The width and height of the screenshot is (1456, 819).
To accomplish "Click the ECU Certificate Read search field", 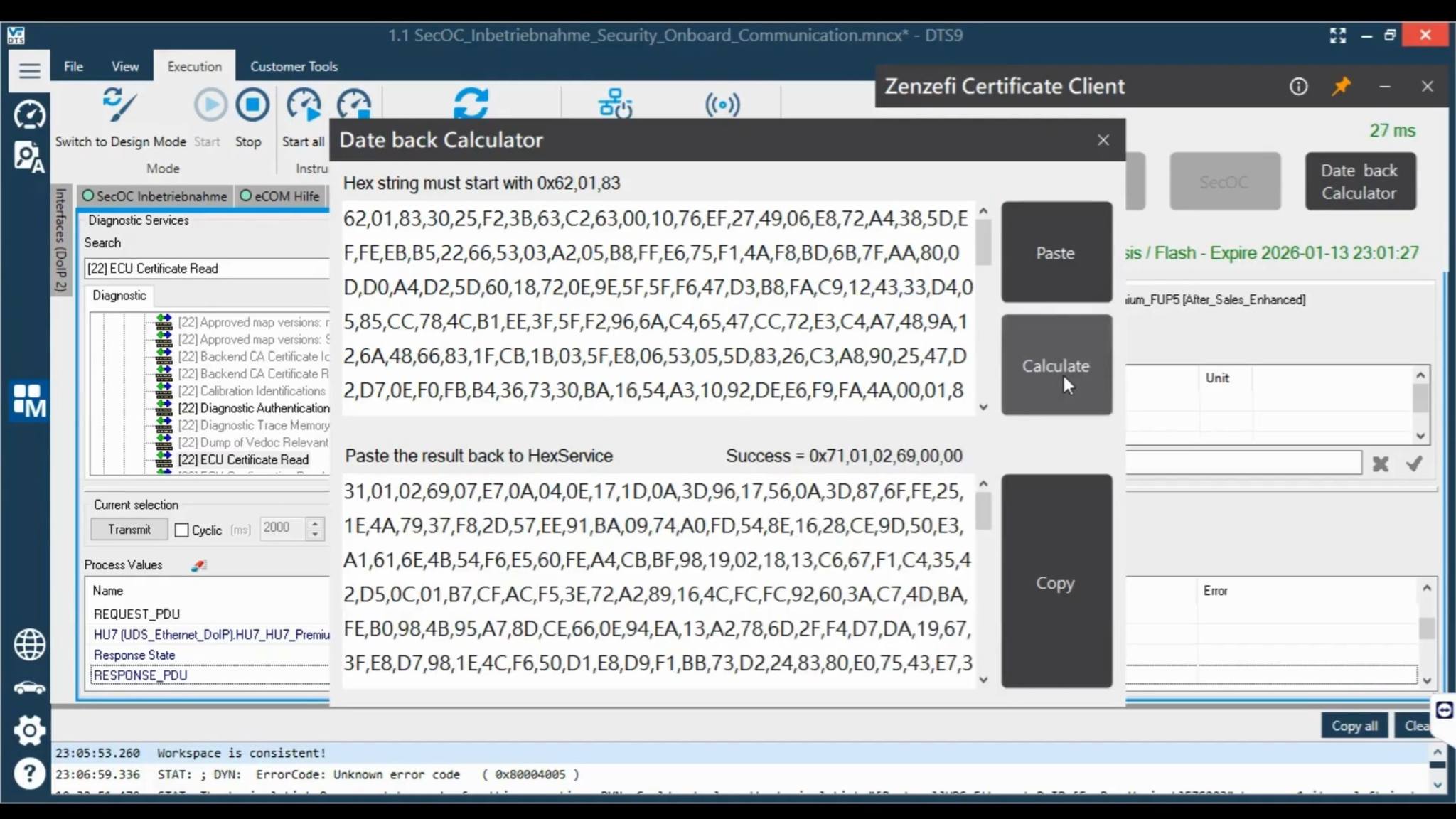I will [x=207, y=268].
